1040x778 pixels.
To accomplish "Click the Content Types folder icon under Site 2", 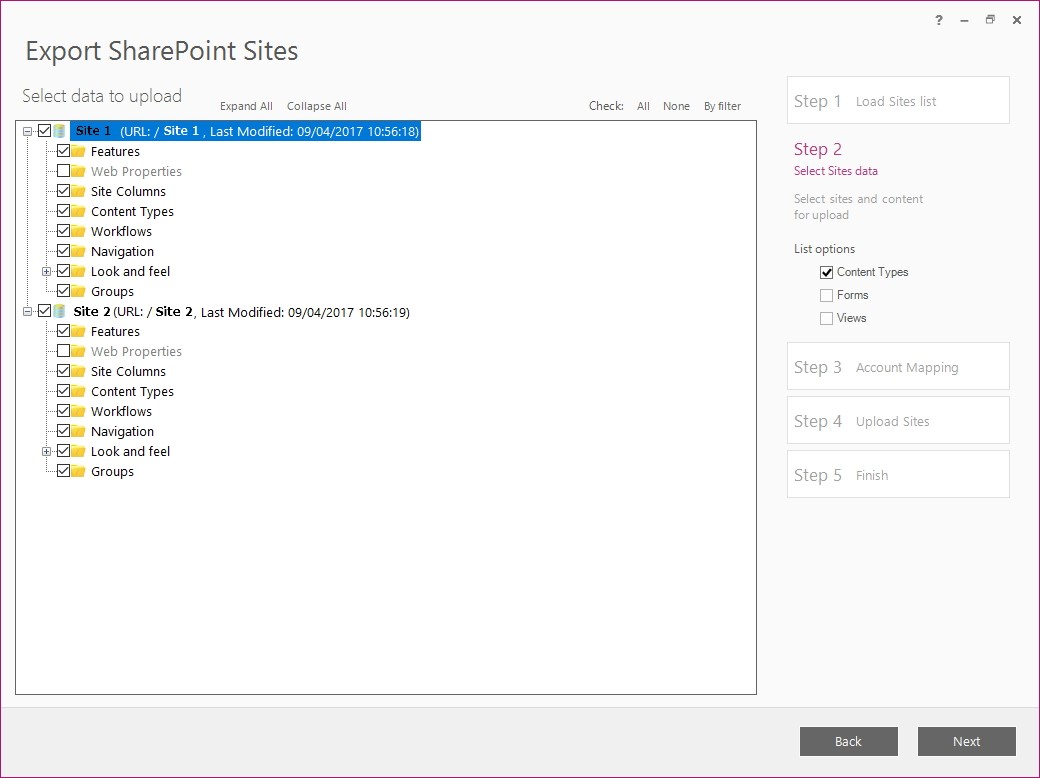I will click(x=78, y=391).
